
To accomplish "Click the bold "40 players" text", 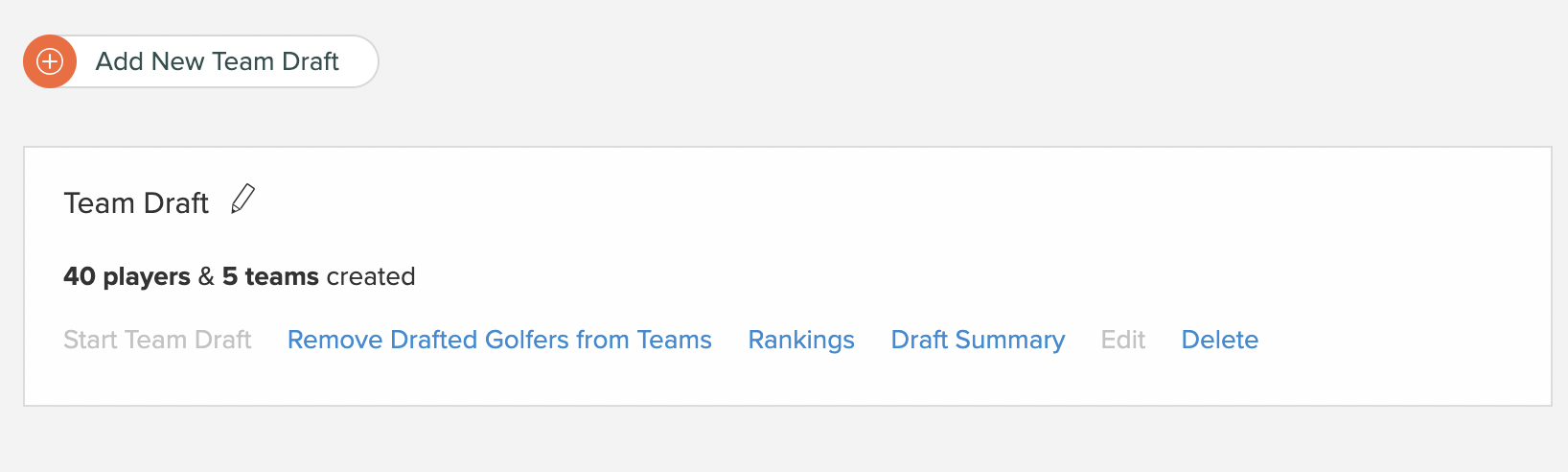I will (127, 276).
